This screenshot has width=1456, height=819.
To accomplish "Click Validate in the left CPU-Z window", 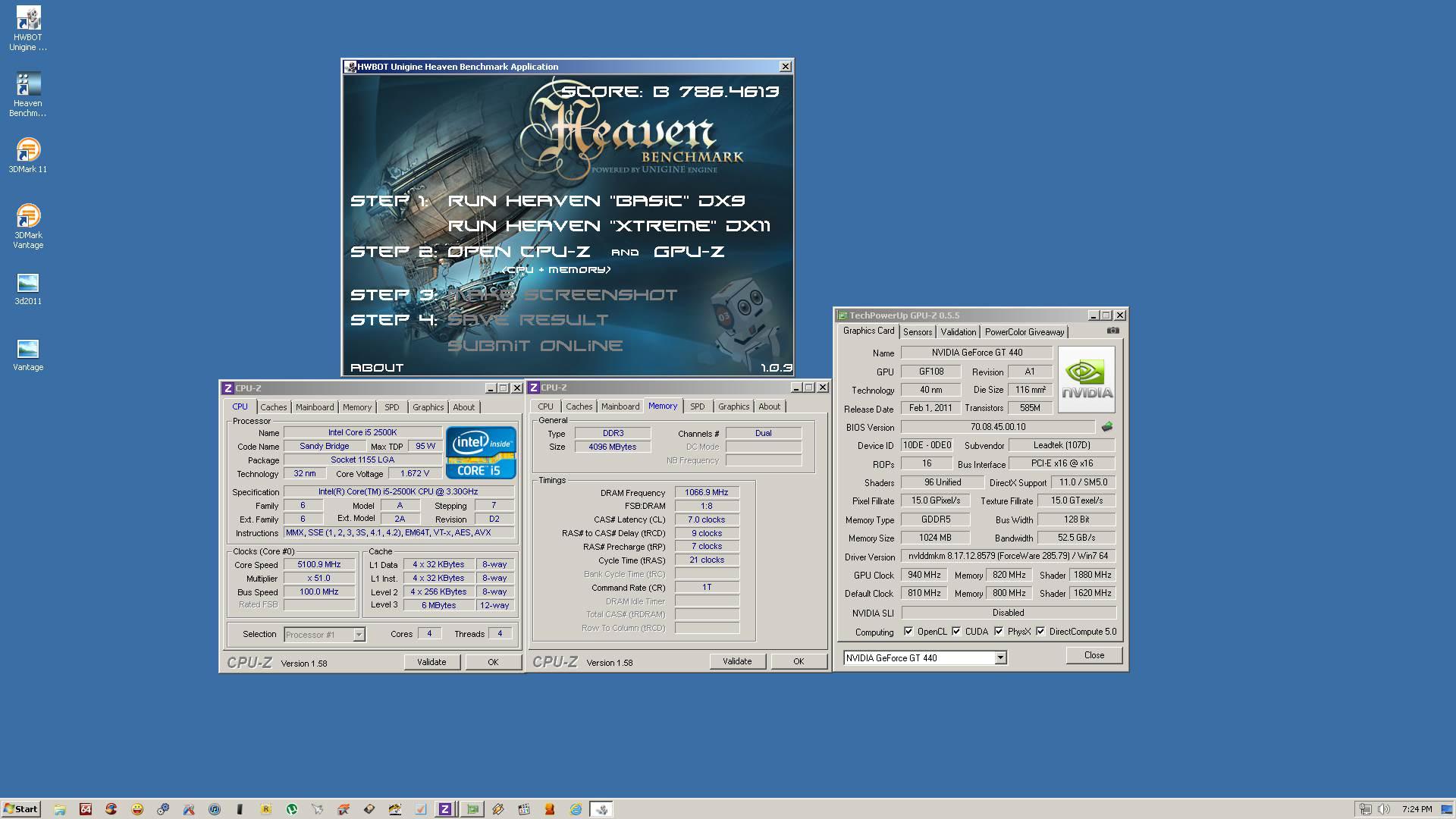I will pyautogui.click(x=431, y=662).
